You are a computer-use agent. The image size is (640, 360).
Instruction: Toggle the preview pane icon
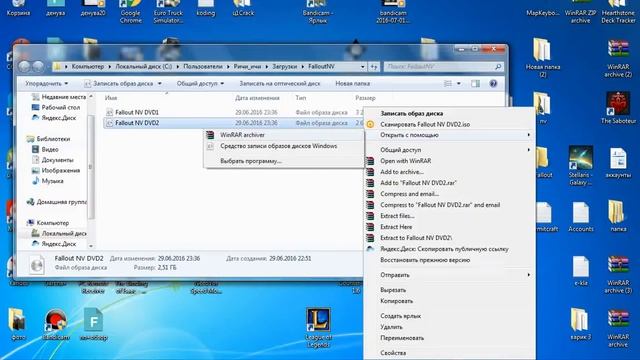[x=476, y=84]
